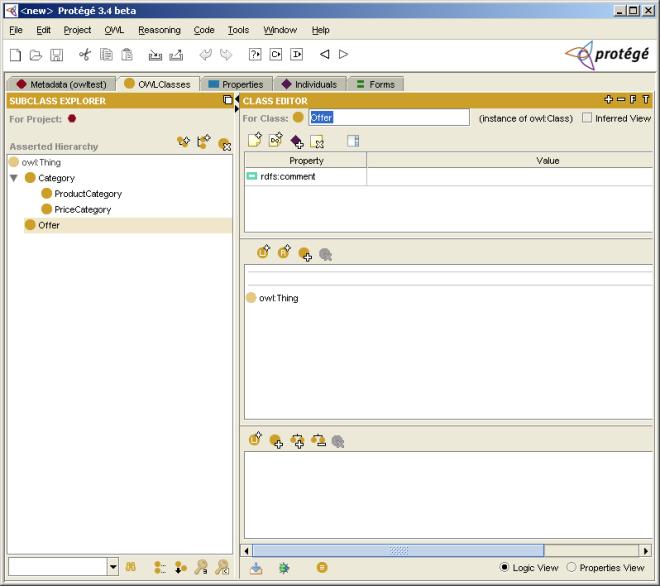Image resolution: width=660 pixels, height=586 pixels.
Task: Click the right arrow of horizontal scrollbar
Action: coord(645,550)
